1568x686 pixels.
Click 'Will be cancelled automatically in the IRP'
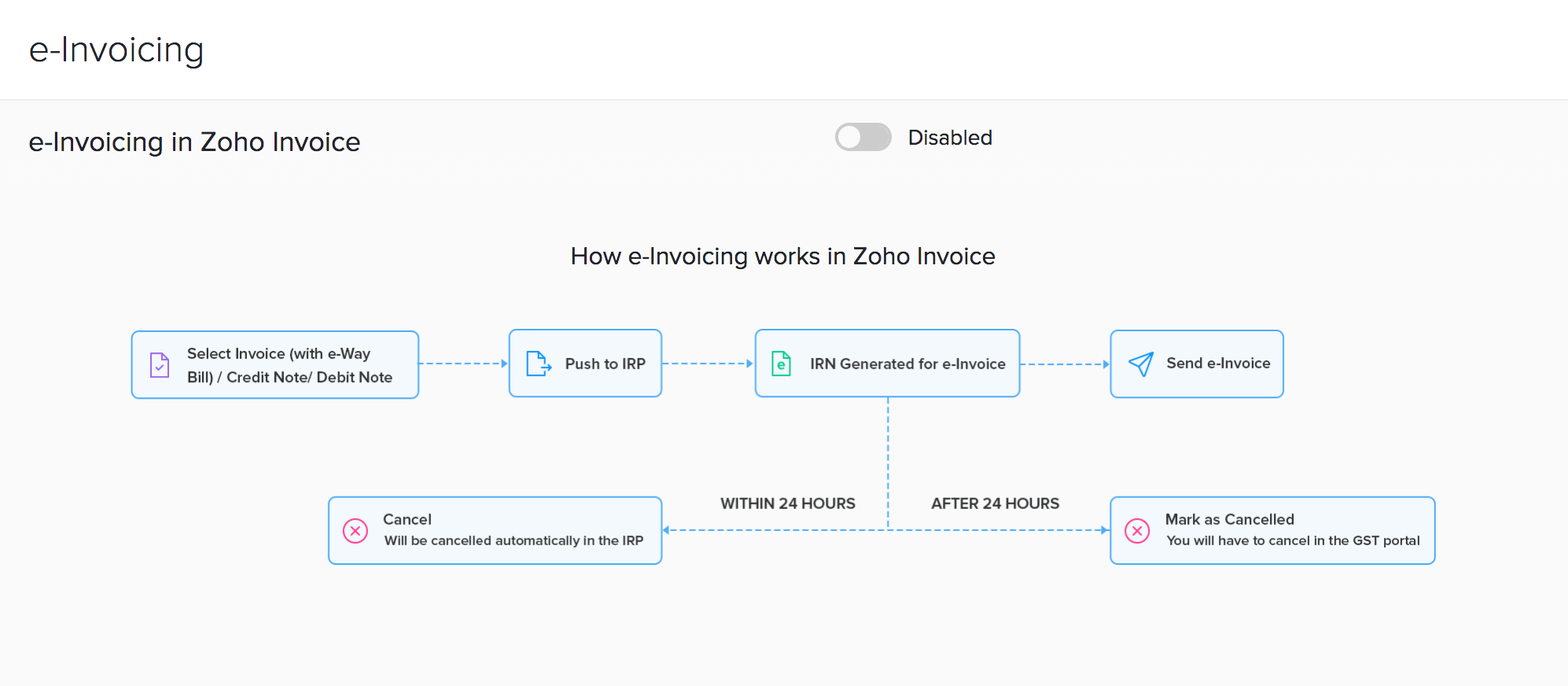click(x=513, y=540)
